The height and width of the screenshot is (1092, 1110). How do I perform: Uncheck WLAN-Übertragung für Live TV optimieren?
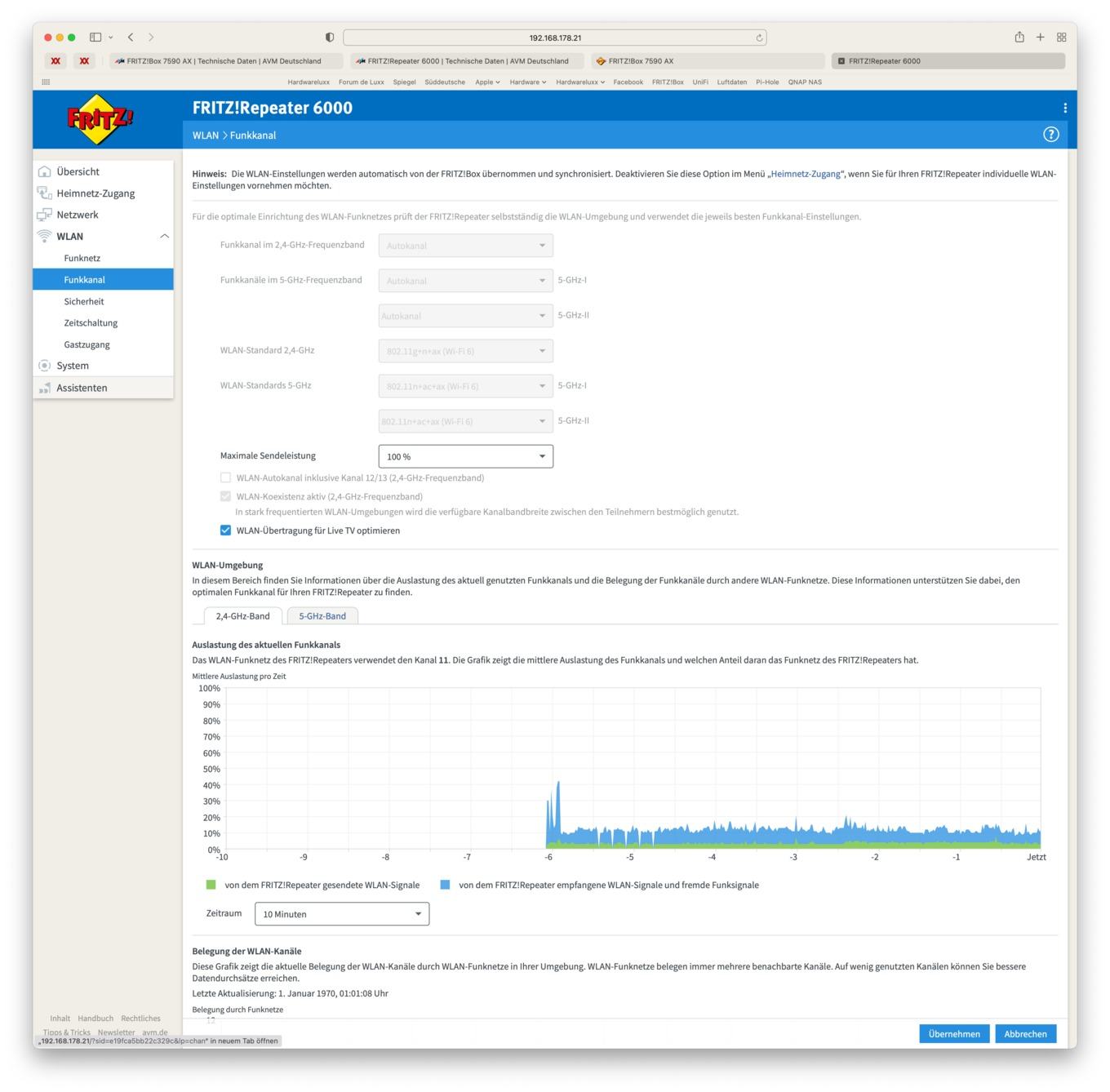(x=225, y=530)
